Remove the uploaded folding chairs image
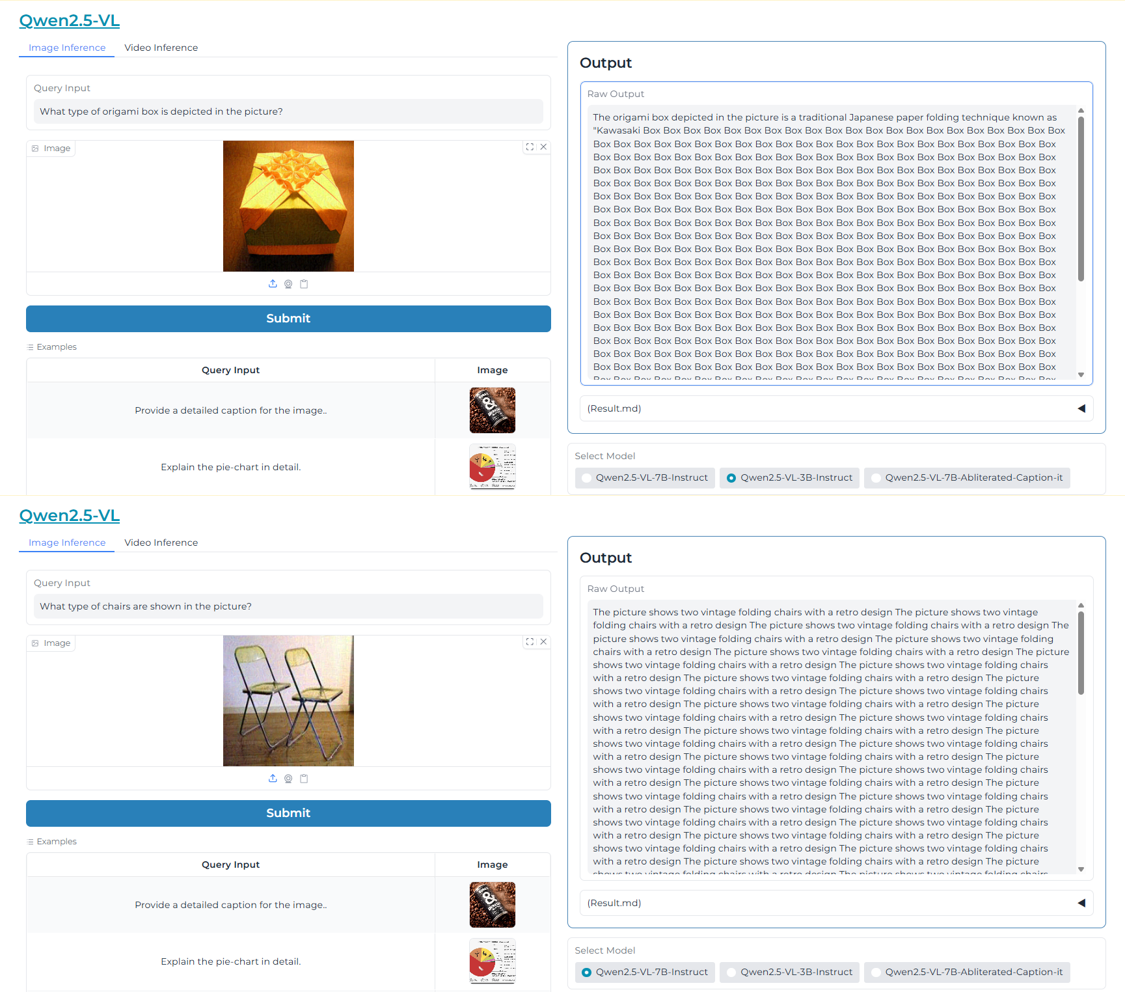The image size is (1125, 992). coord(544,642)
